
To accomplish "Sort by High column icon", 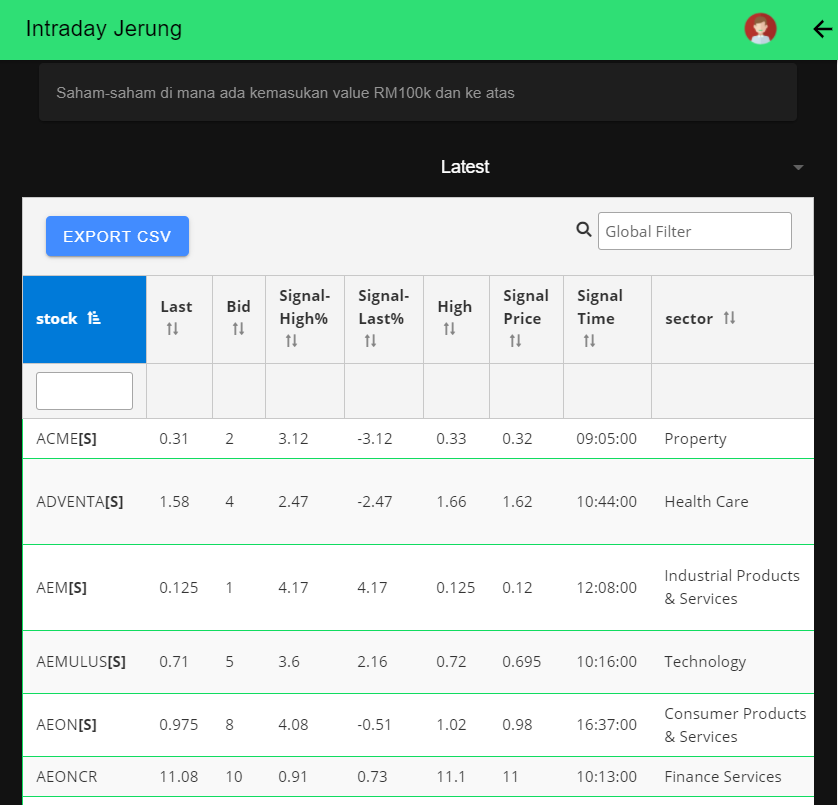I will [449, 329].
